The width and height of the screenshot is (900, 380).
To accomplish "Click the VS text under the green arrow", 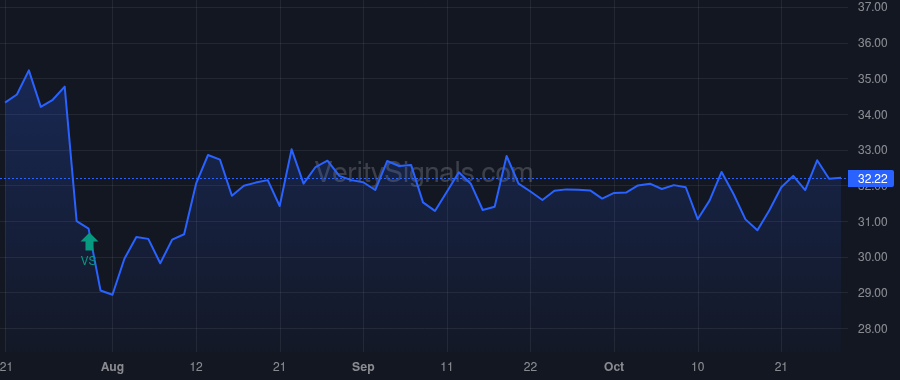I will (x=88, y=261).
